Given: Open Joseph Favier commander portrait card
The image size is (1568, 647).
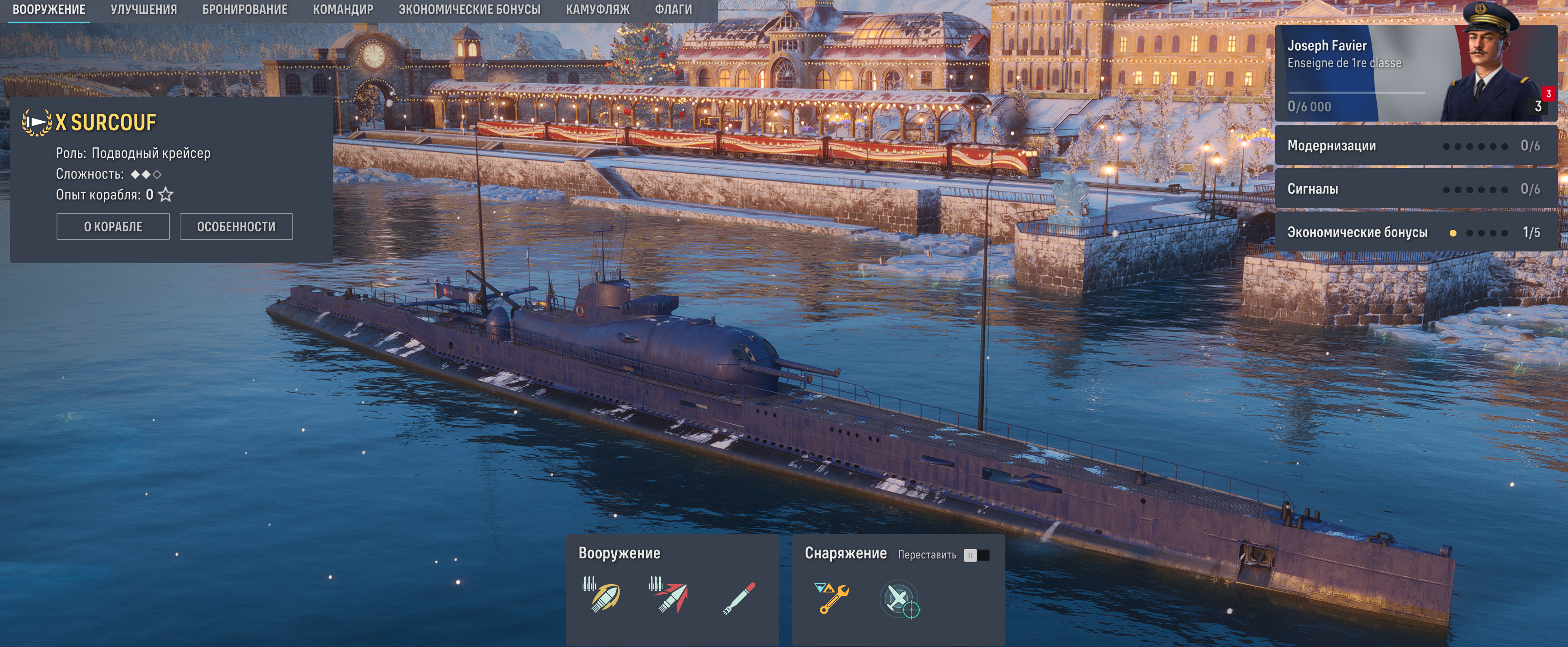Looking at the screenshot, I should 1416,73.
